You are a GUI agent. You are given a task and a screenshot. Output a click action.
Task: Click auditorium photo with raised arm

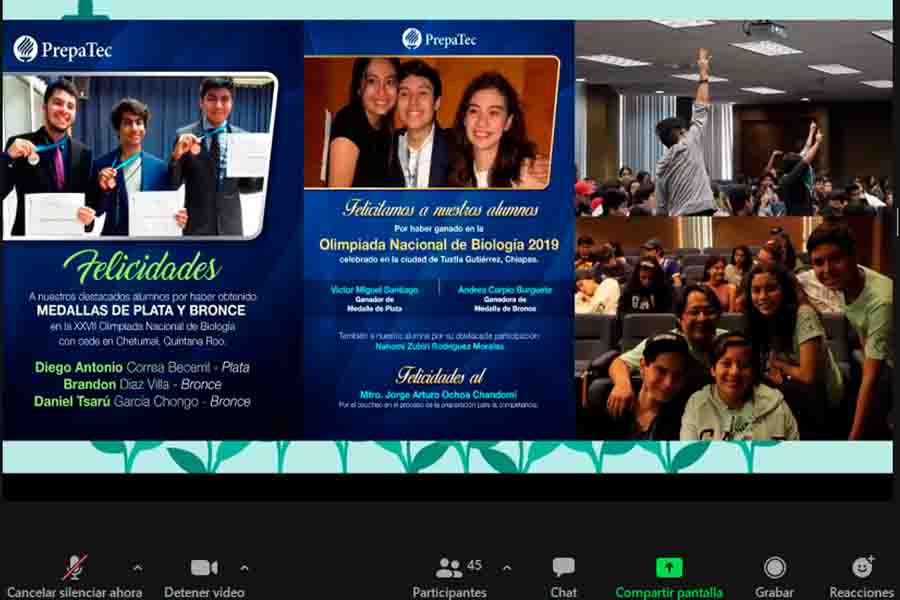[x=734, y=118]
